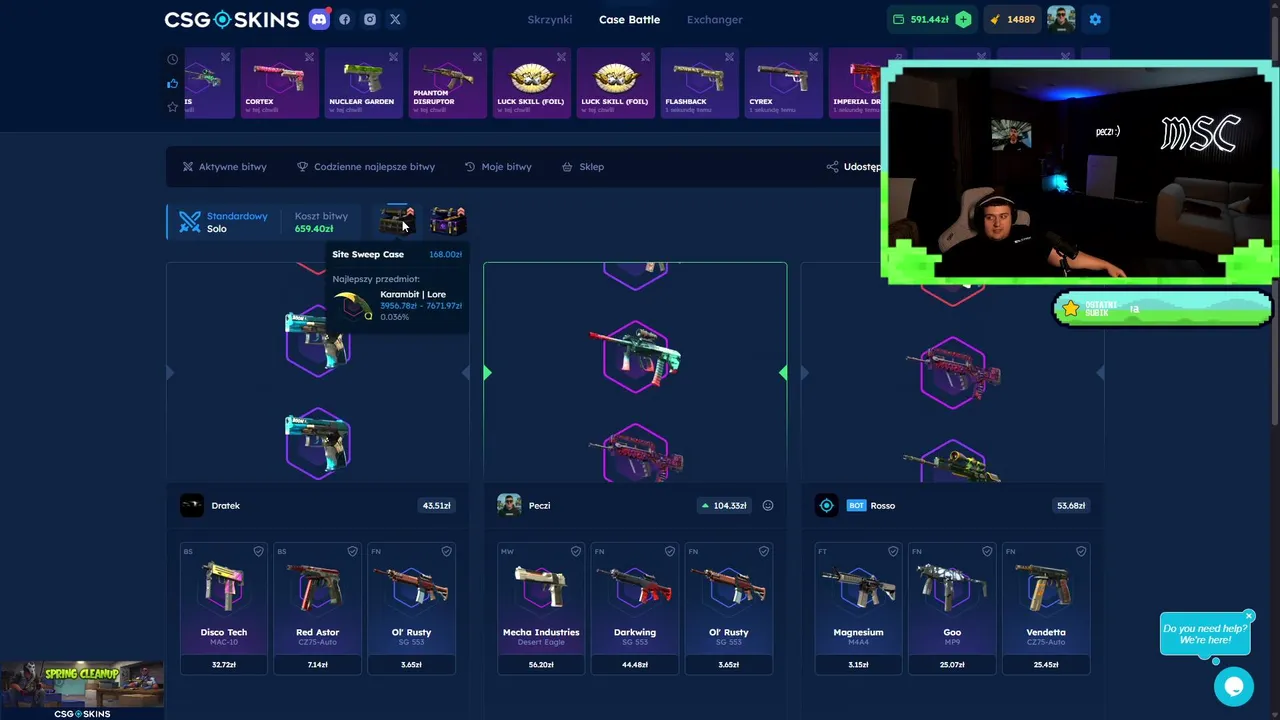The width and height of the screenshot is (1280, 720).
Task: Click the shield icon on Disco Tech card
Action: coord(258,551)
